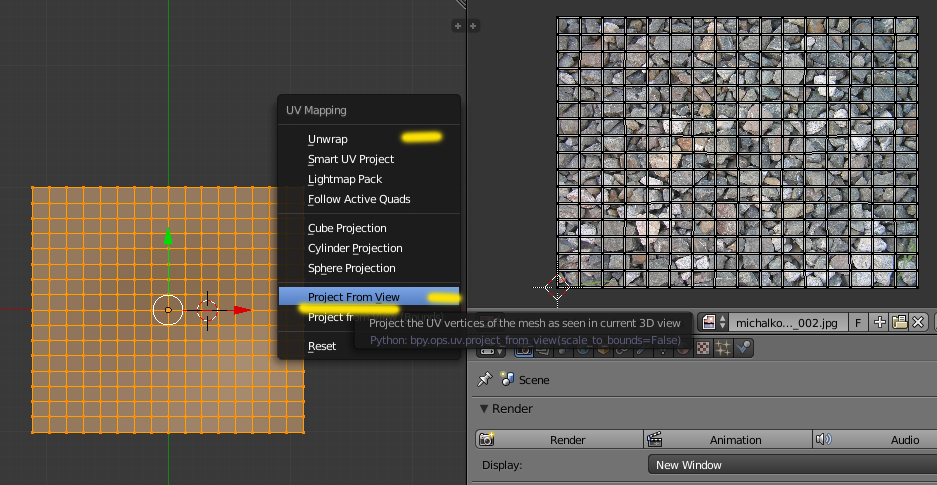Click the open image folder icon
Image resolution: width=937 pixels, height=485 pixels.
click(x=899, y=322)
